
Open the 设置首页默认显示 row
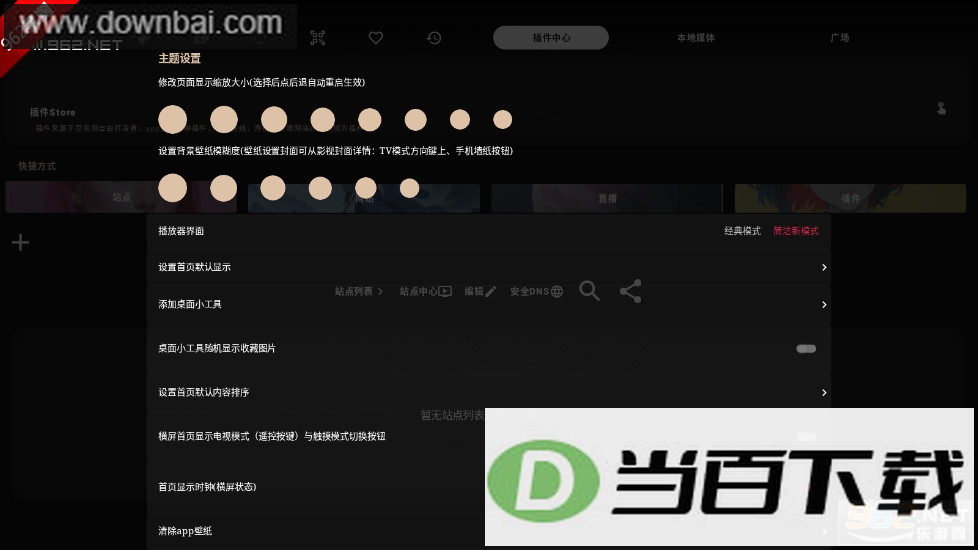pyautogui.click(x=489, y=268)
